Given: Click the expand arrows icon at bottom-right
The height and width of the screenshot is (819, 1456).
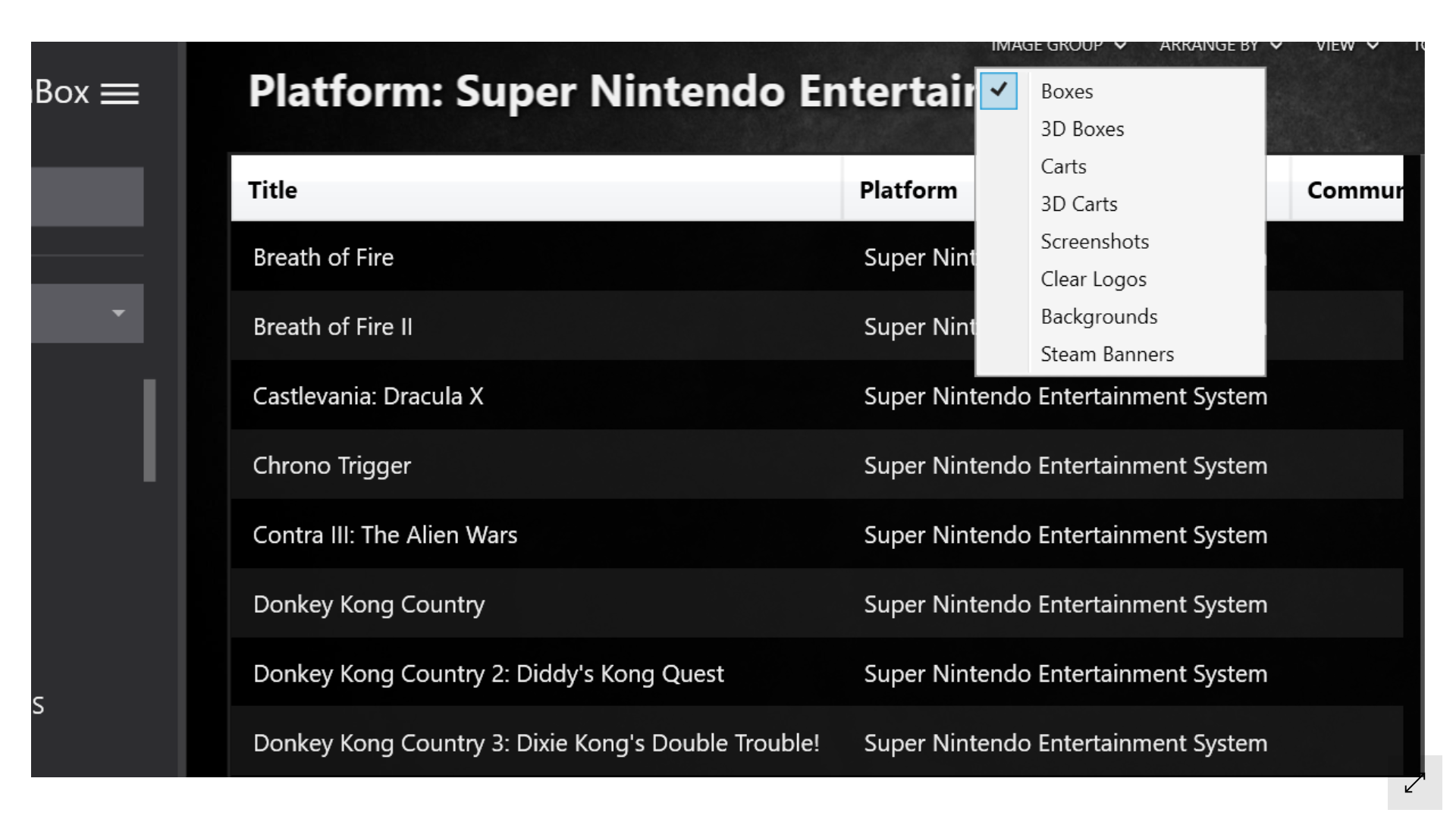Looking at the screenshot, I should [x=1414, y=783].
